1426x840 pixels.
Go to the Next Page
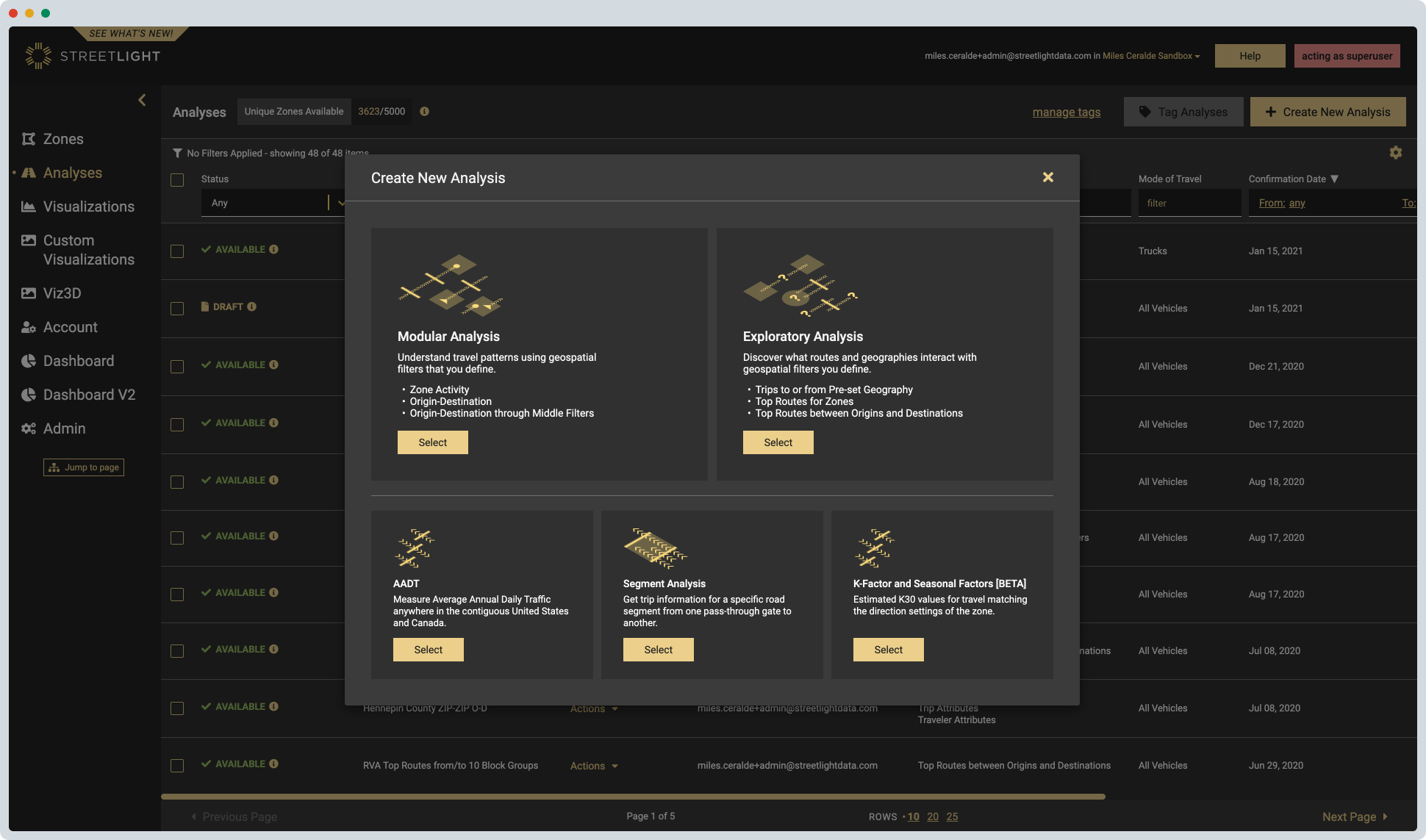1355,816
